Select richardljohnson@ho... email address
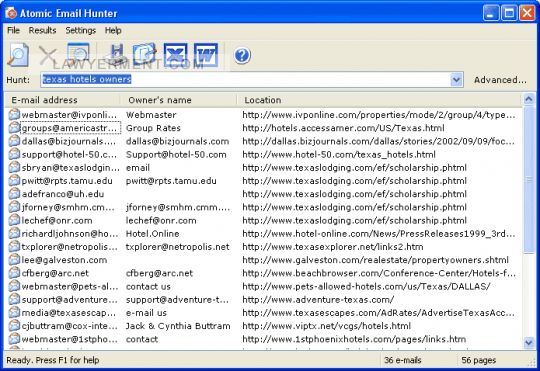 pos(70,234)
